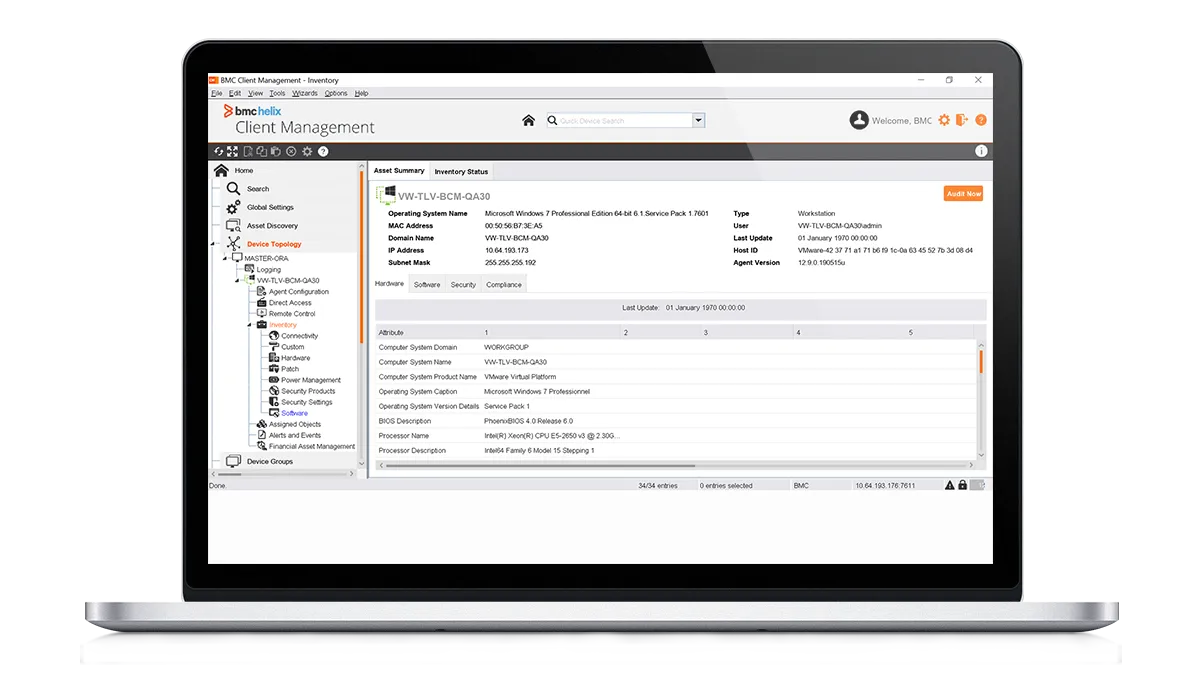Click the orange help circle icon
Screen dimensions: 1200x690
pyautogui.click(x=981, y=120)
